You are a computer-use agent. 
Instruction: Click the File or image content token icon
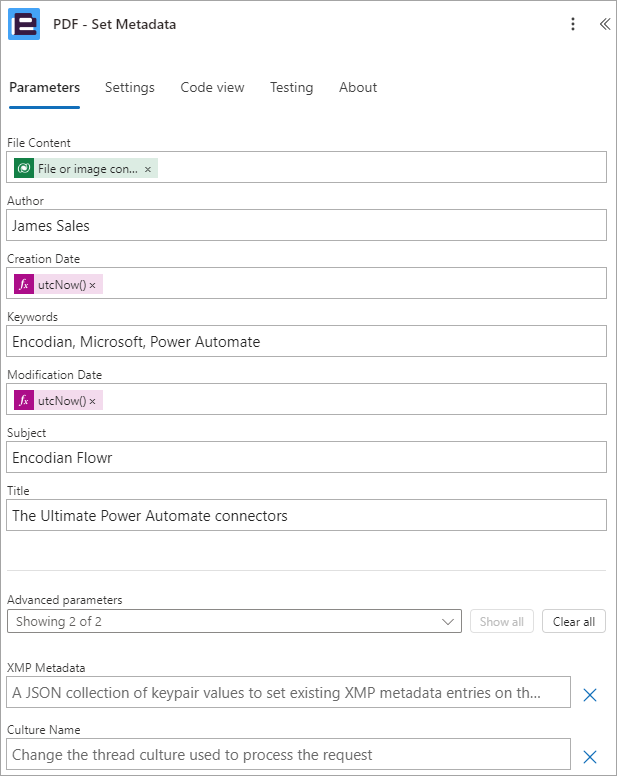24,168
